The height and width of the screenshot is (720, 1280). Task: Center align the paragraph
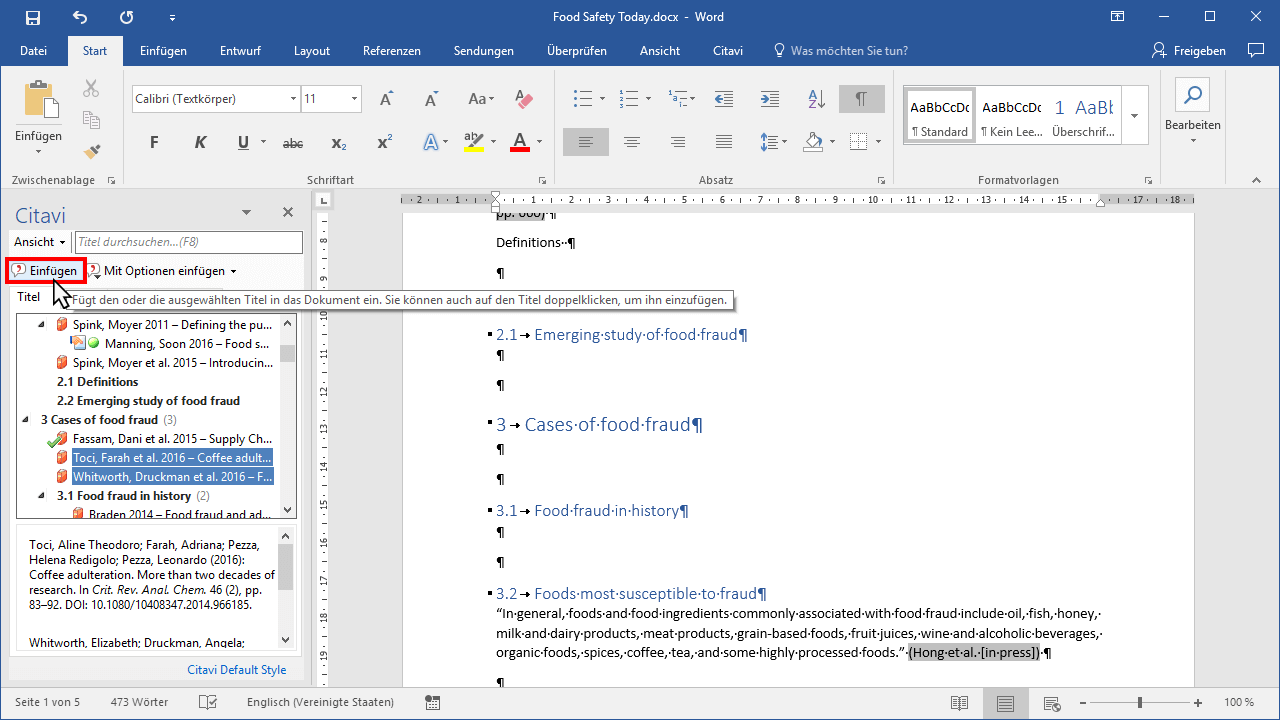[632, 143]
